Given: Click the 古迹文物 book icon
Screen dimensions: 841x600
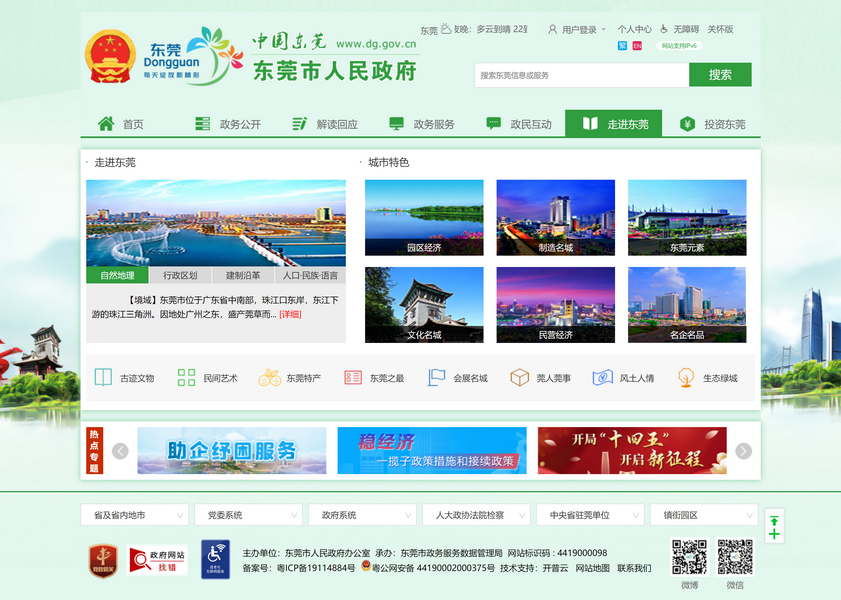Looking at the screenshot, I should [103, 378].
